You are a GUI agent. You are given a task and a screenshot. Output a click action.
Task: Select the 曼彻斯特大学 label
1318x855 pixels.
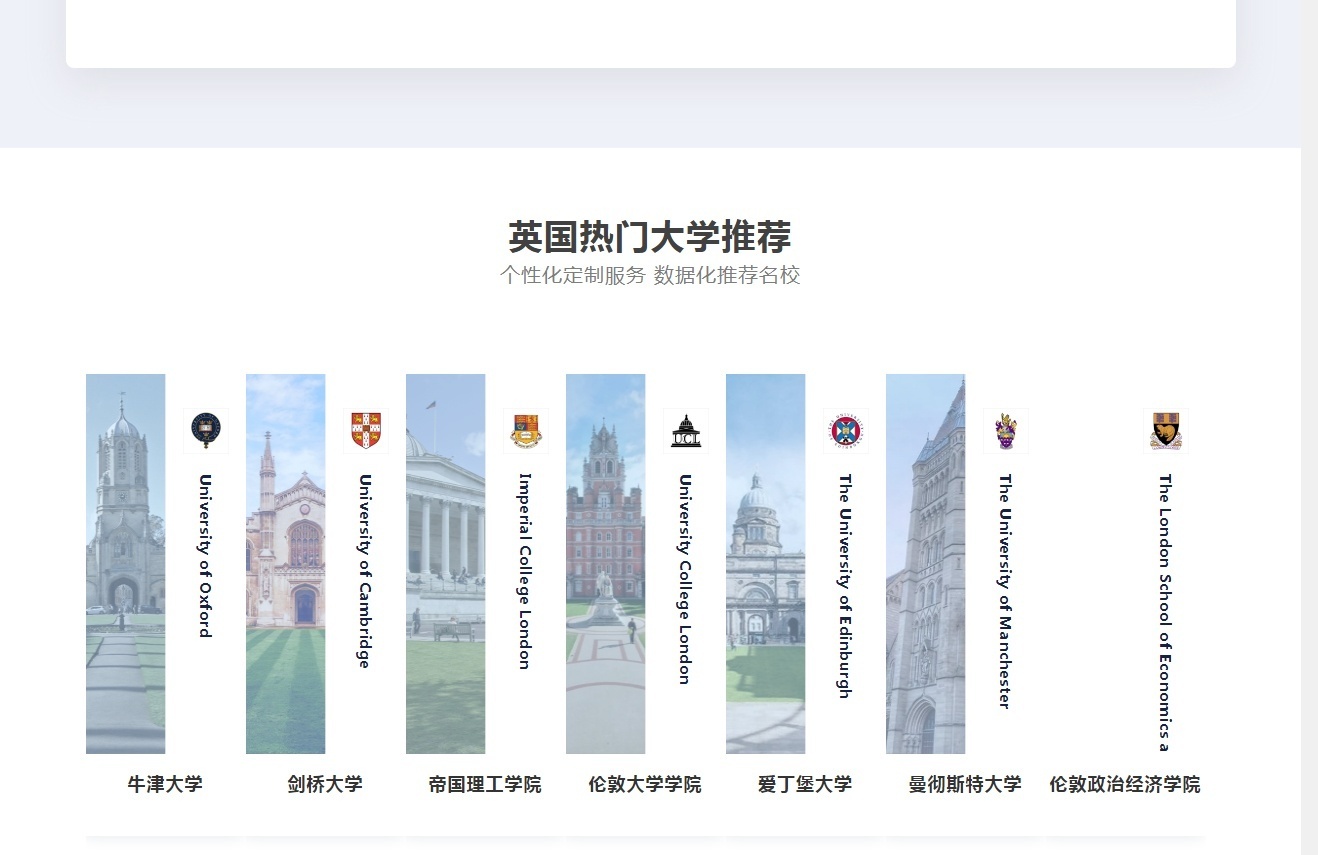(965, 784)
